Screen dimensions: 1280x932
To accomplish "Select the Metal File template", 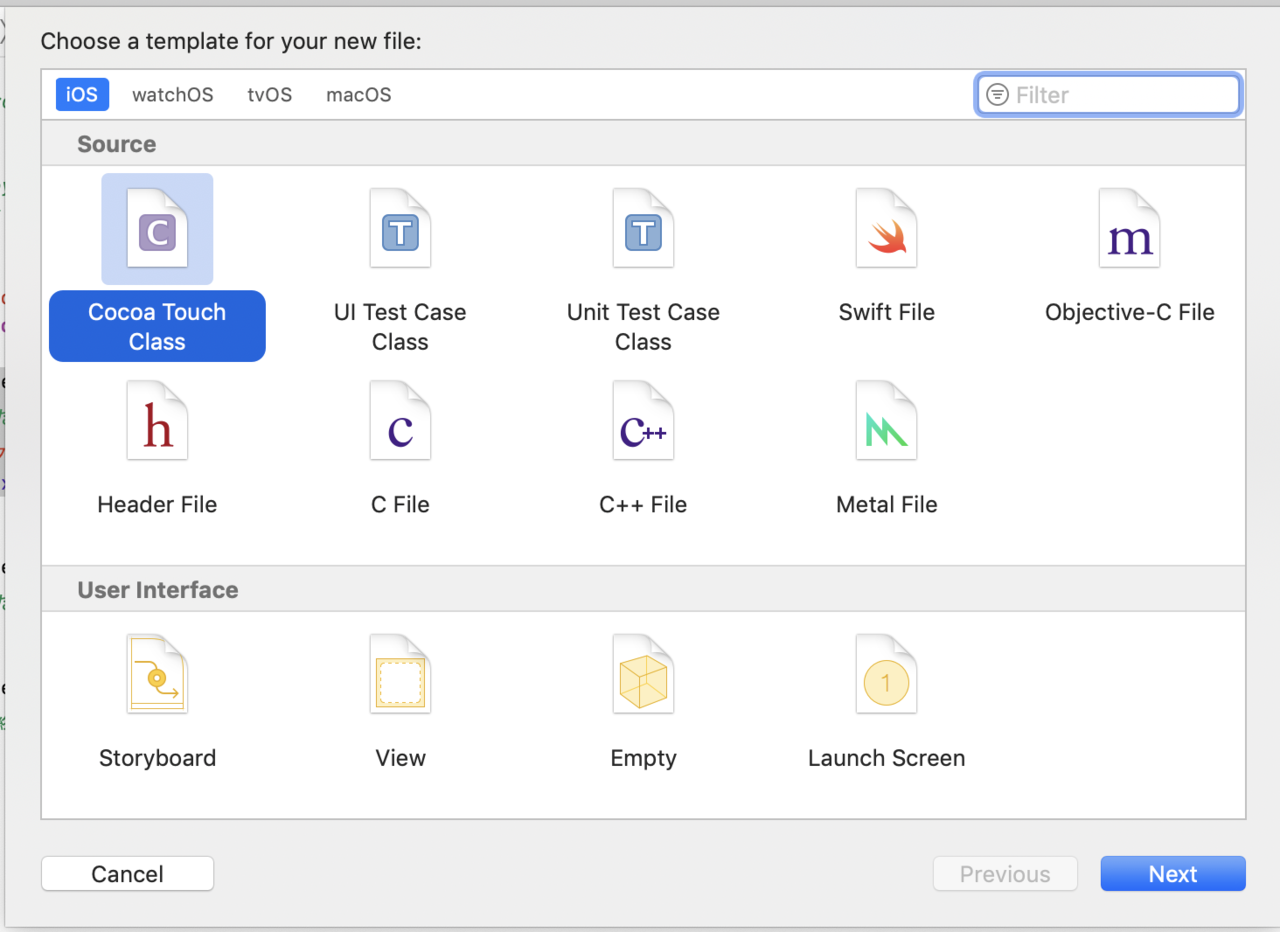I will [x=886, y=422].
